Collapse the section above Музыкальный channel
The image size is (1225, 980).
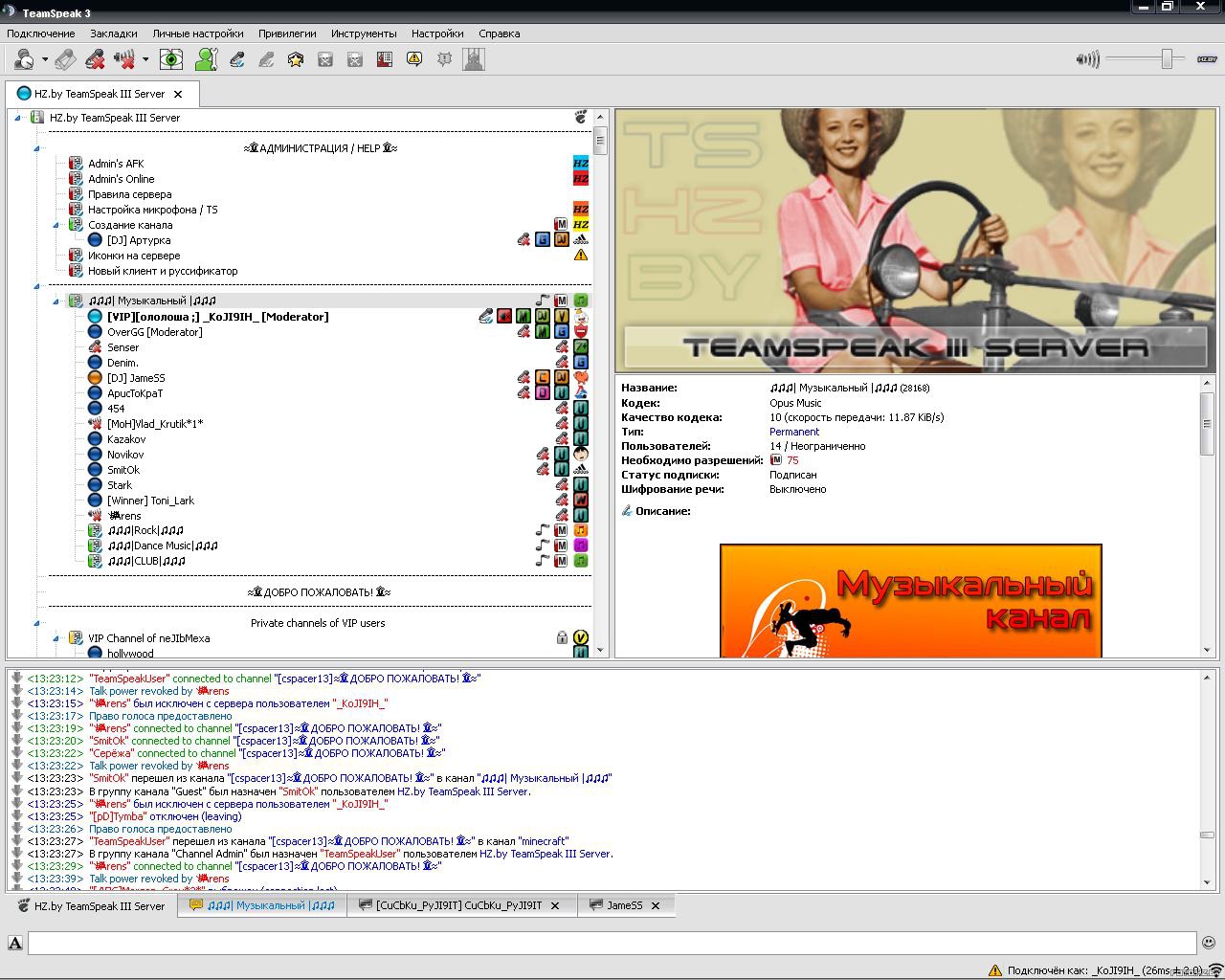pyautogui.click(x=37, y=286)
